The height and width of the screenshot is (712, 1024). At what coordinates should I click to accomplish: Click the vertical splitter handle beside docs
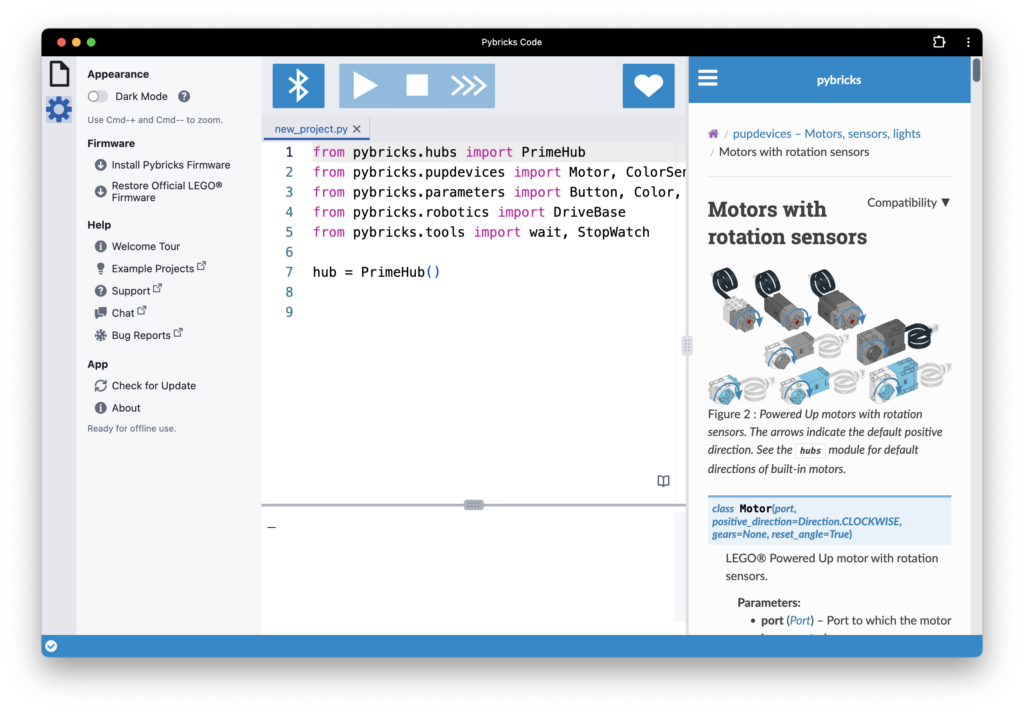pos(687,345)
